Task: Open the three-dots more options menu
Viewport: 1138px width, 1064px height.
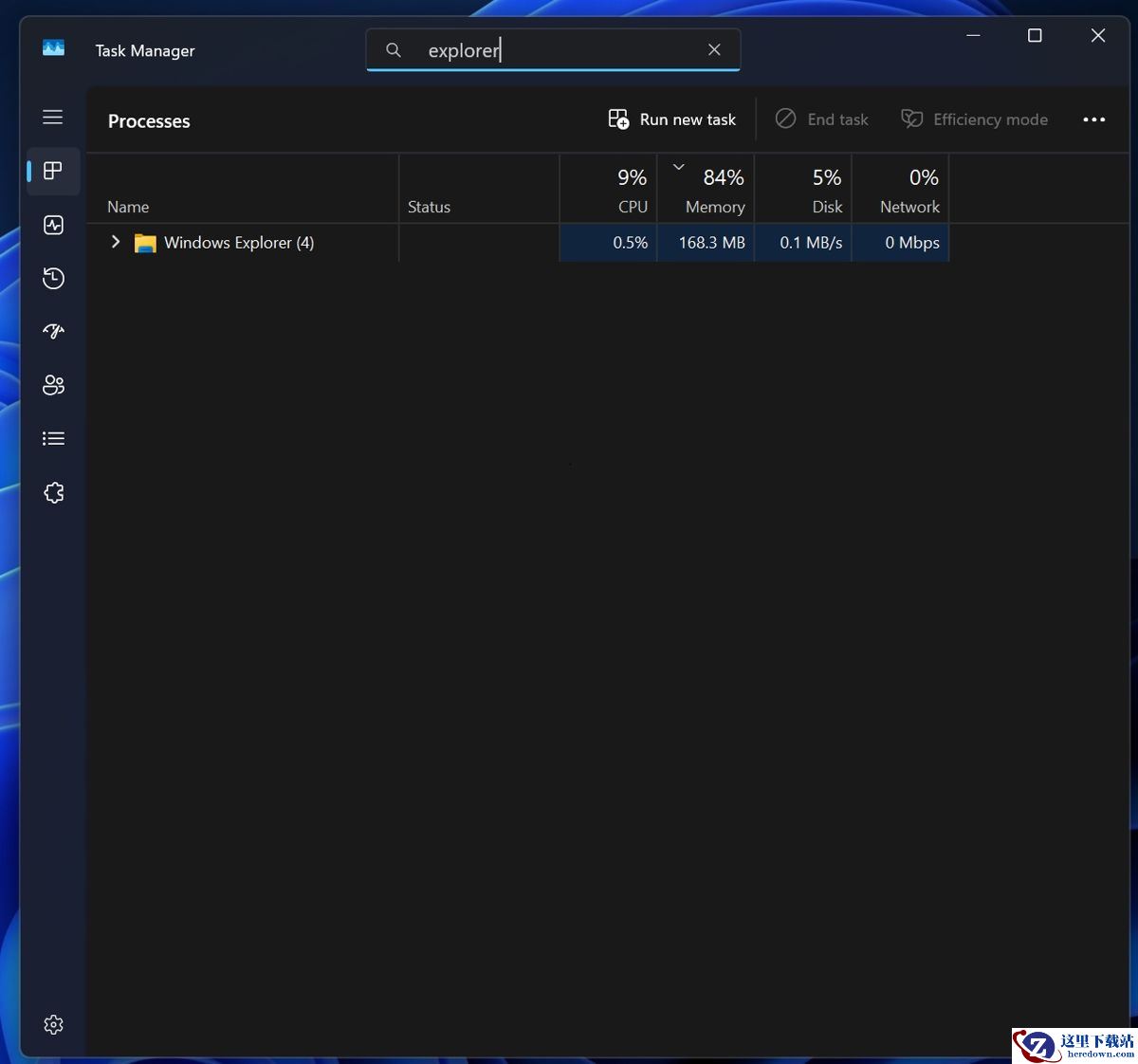Action: pyautogui.click(x=1093, y=119)
